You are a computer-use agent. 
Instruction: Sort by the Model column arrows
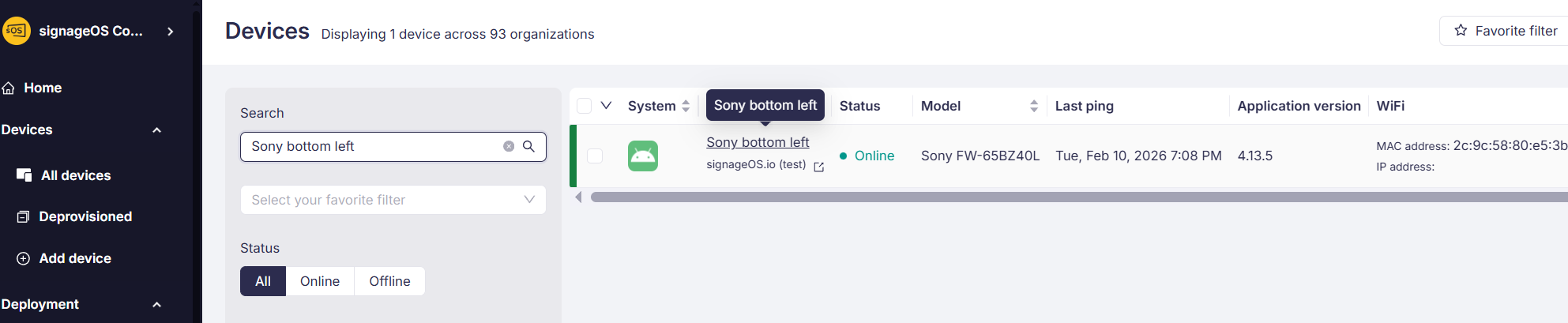point(1033,106)
